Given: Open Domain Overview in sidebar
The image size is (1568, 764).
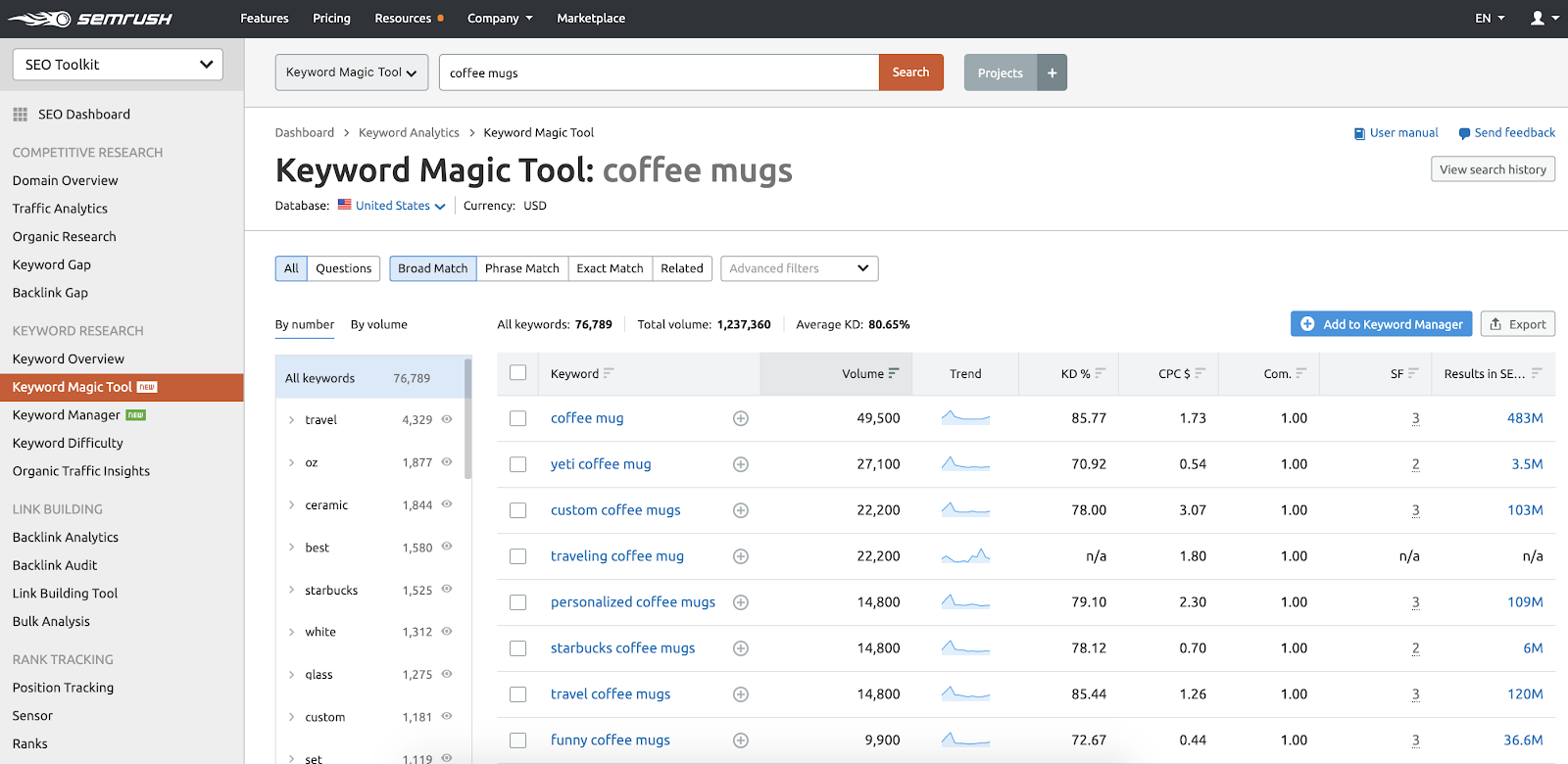Looking at the screenshot, I should click(66, 180).
